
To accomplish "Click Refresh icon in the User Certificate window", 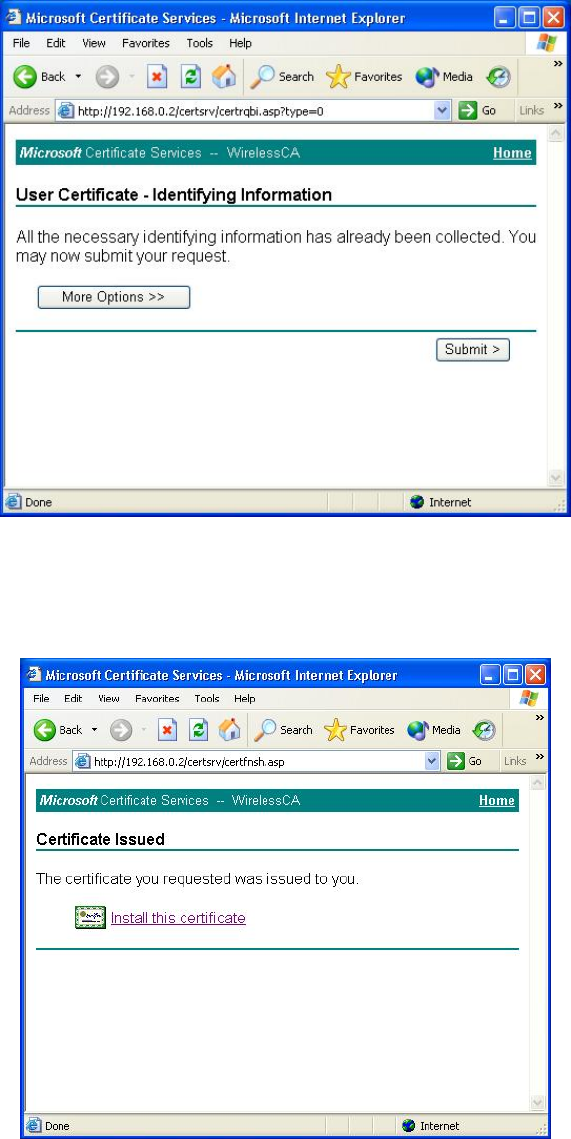I will click(x=190, y=76).
